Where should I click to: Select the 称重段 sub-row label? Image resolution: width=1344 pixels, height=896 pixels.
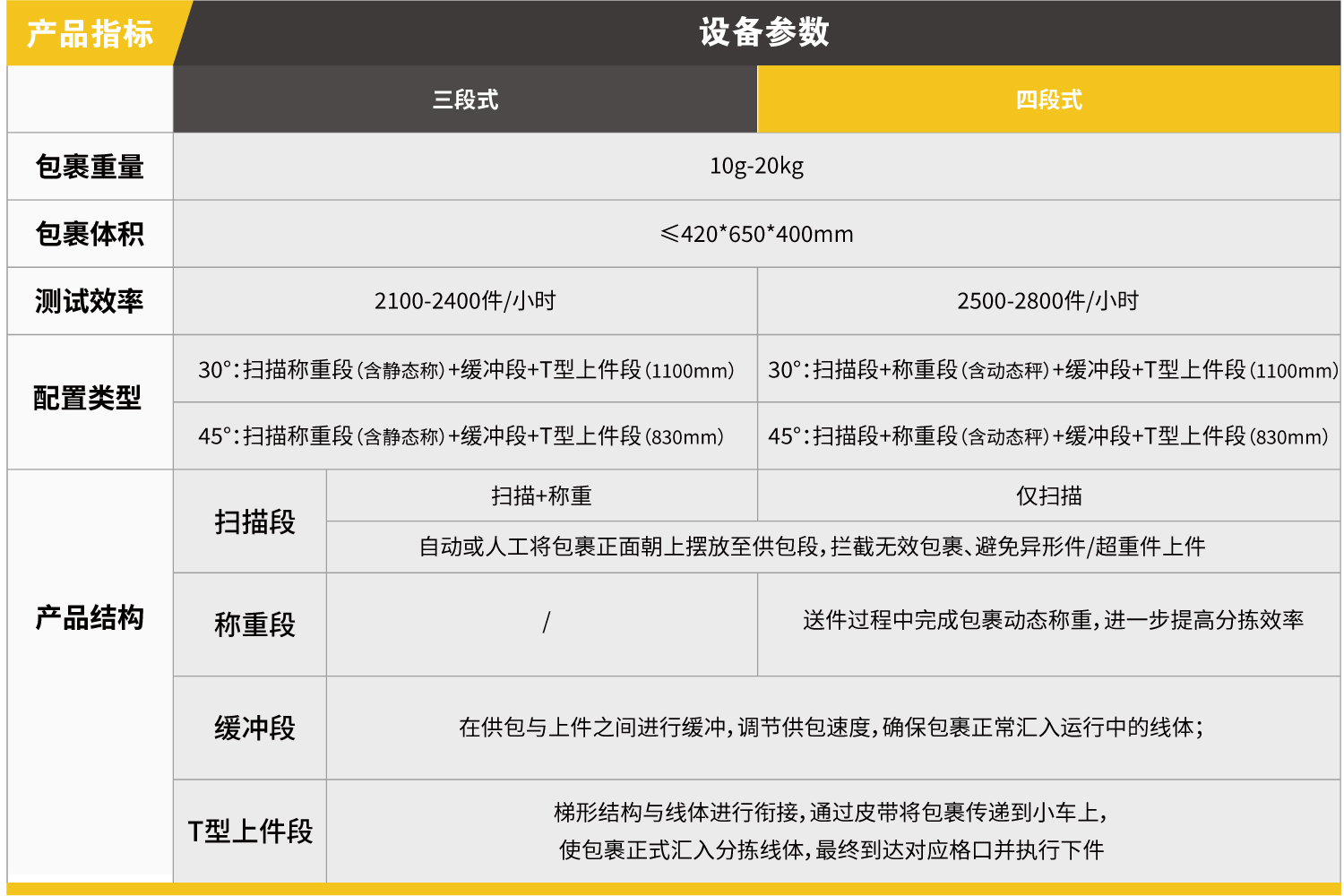(254, 625)
